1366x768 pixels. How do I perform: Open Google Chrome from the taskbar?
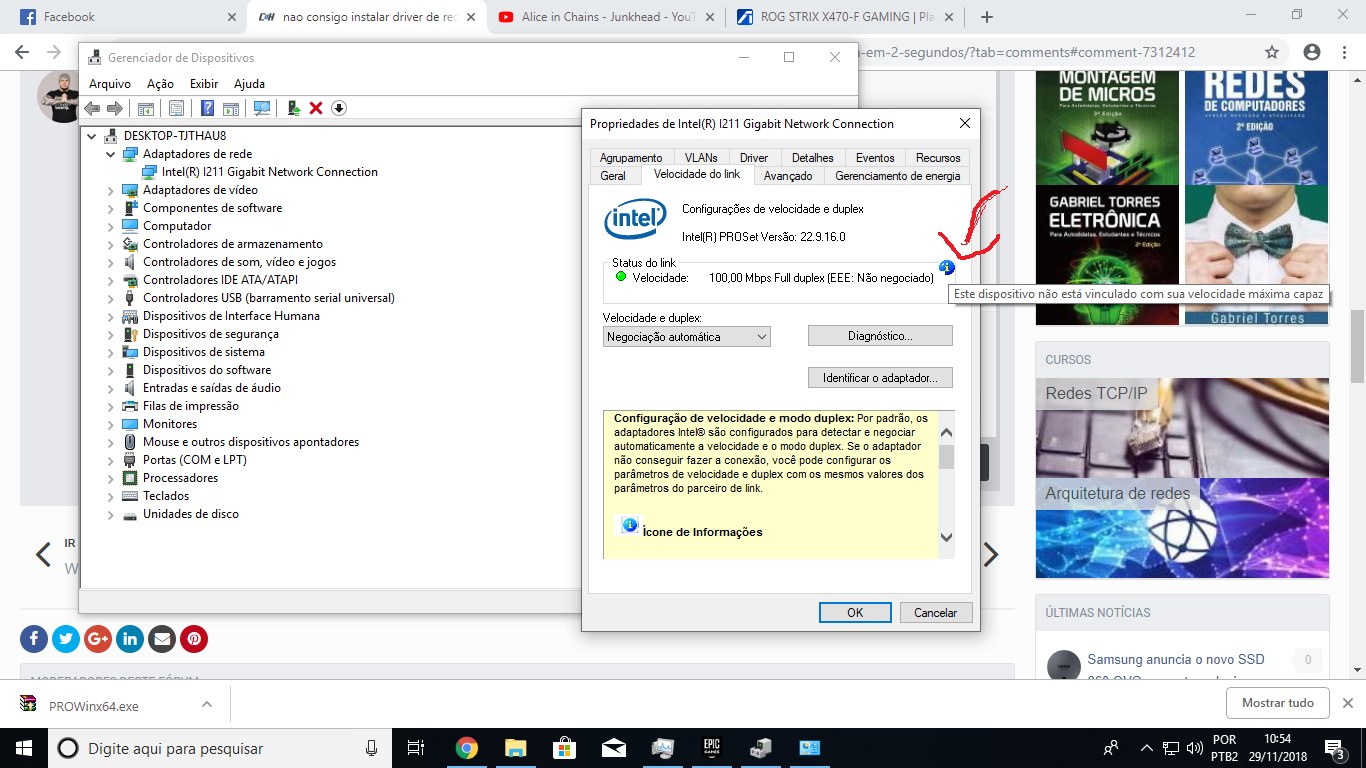pyautogui.click(x=466, y=747)
